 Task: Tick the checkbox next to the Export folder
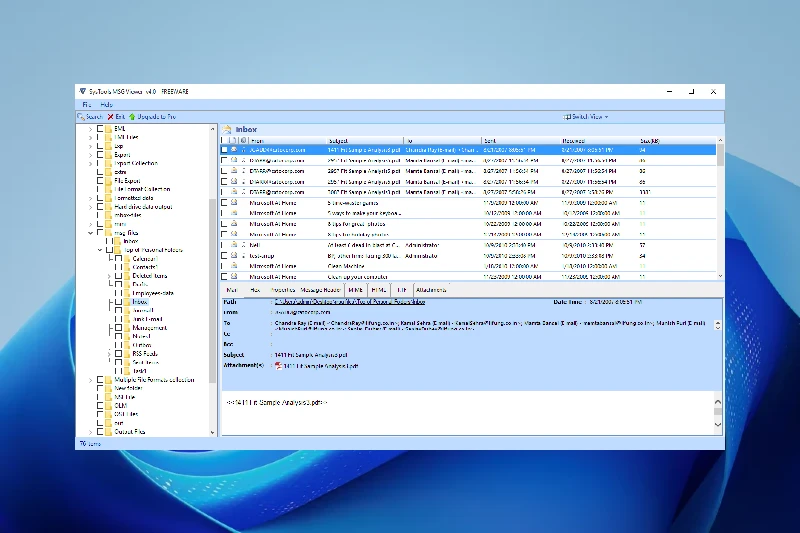click(100, 155)
